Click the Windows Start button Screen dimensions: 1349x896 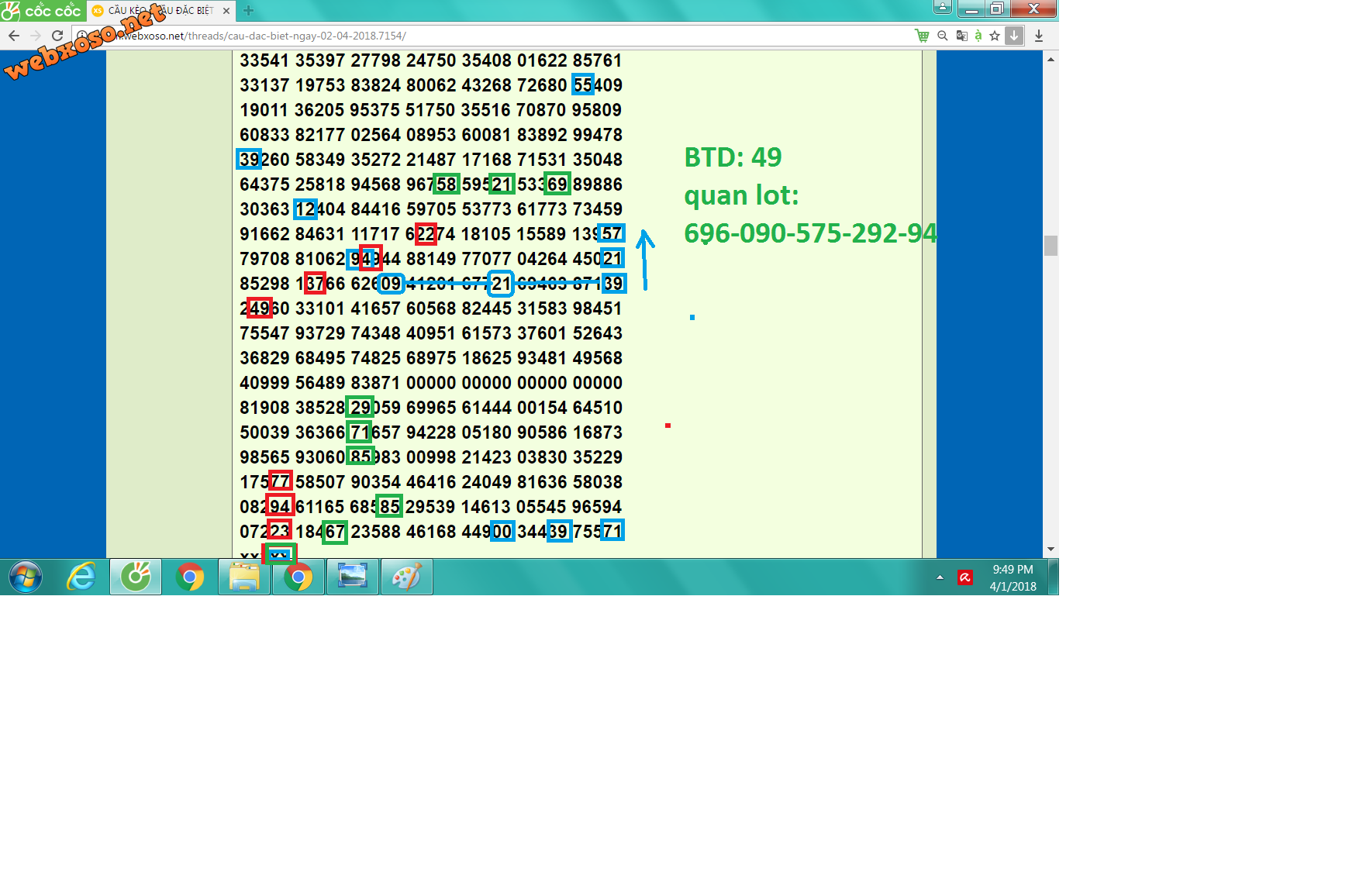point(26,577)
